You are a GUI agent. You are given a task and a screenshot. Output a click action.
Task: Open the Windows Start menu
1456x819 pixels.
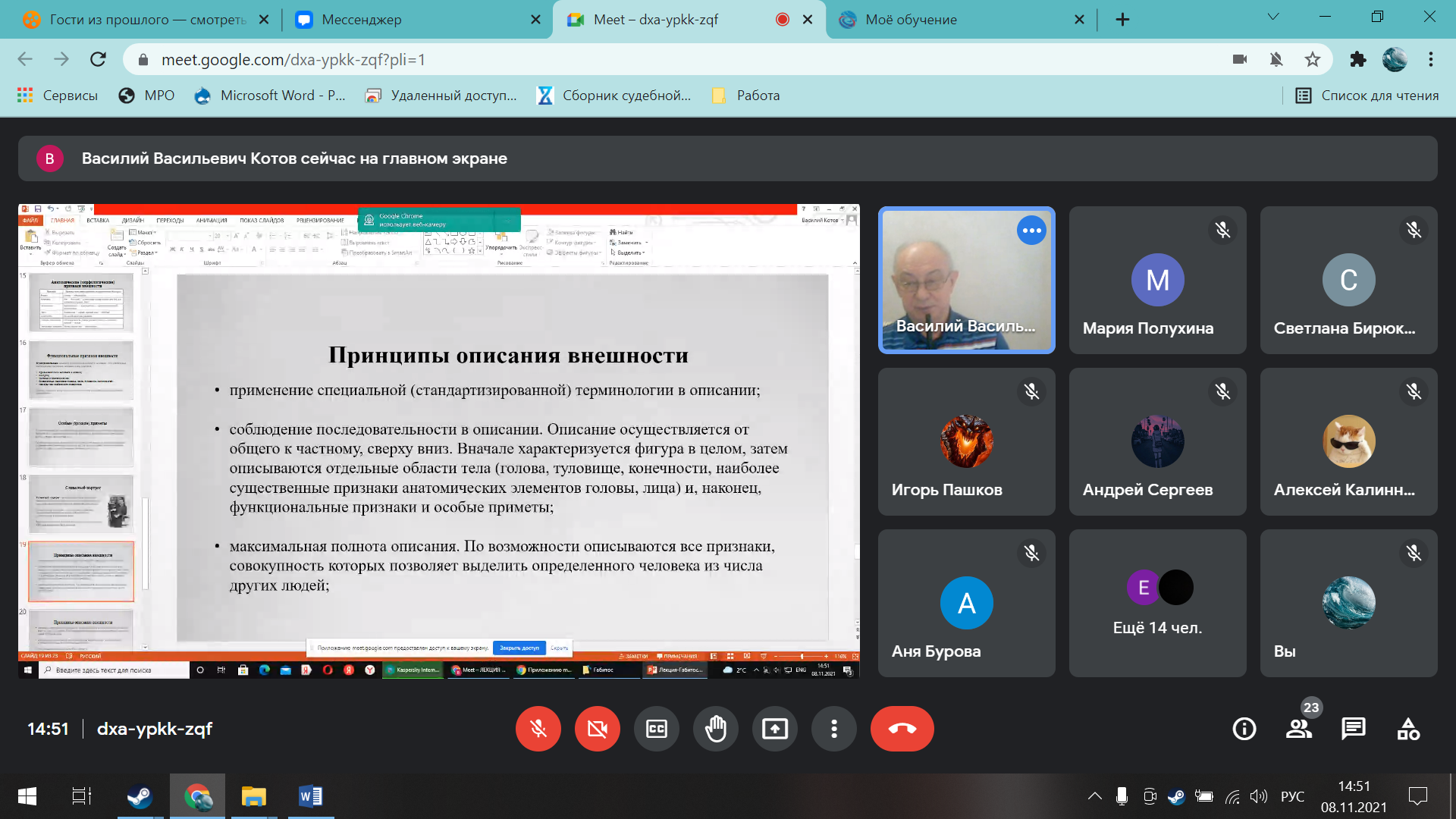[x=27, y=796]
